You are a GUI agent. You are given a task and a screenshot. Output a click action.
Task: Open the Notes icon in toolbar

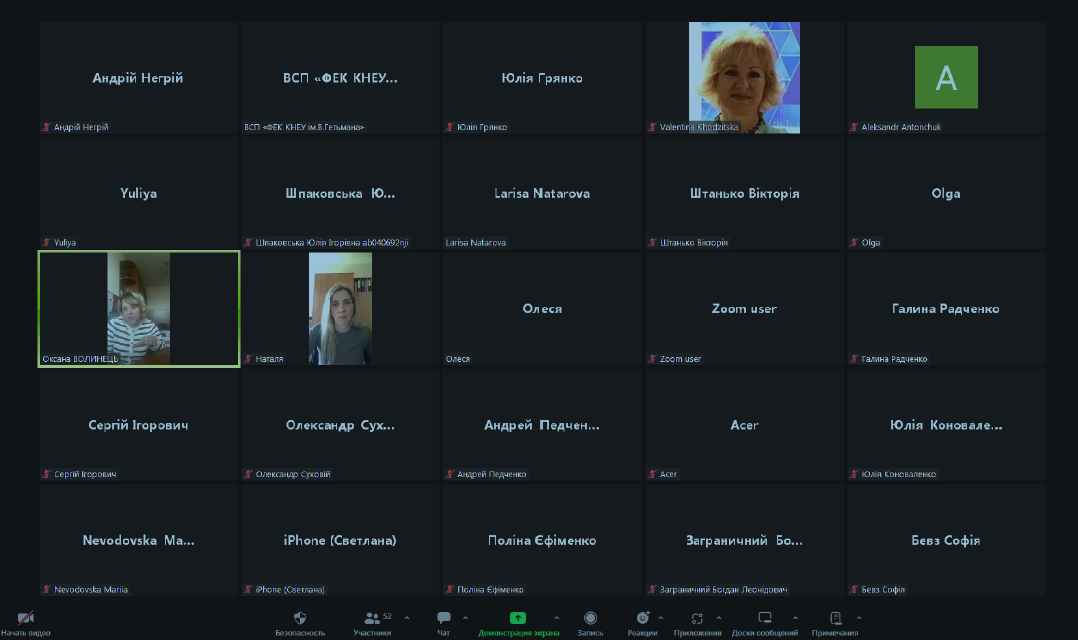click(x=835, y=618)
